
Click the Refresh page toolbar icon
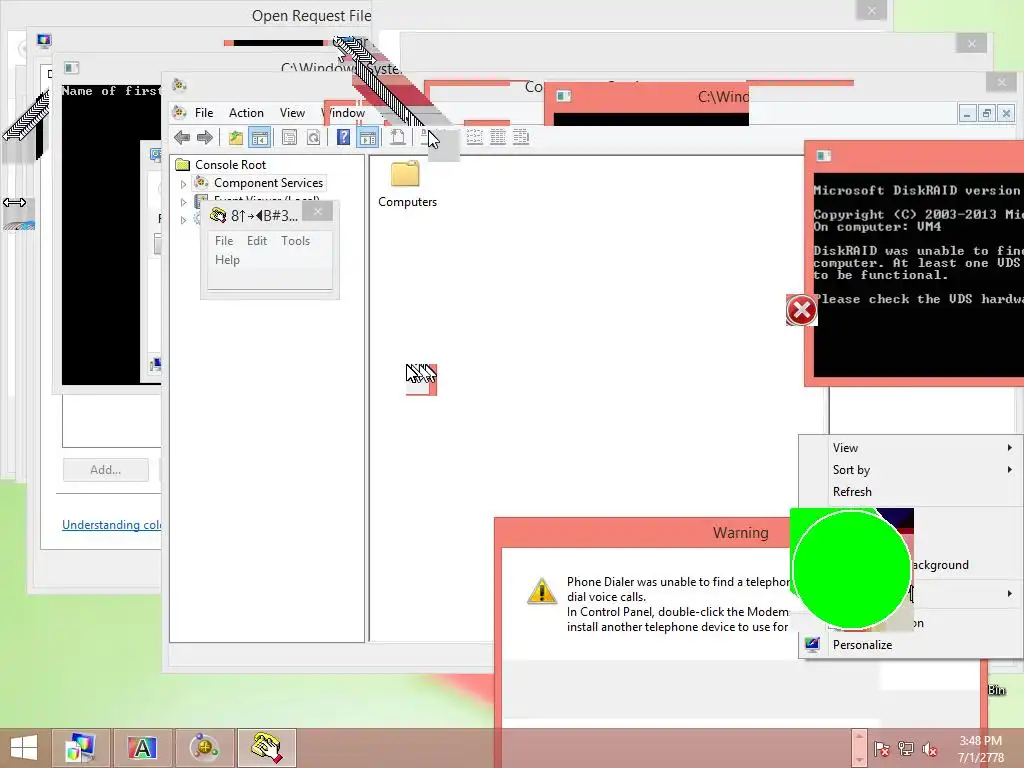coord(313,137)
